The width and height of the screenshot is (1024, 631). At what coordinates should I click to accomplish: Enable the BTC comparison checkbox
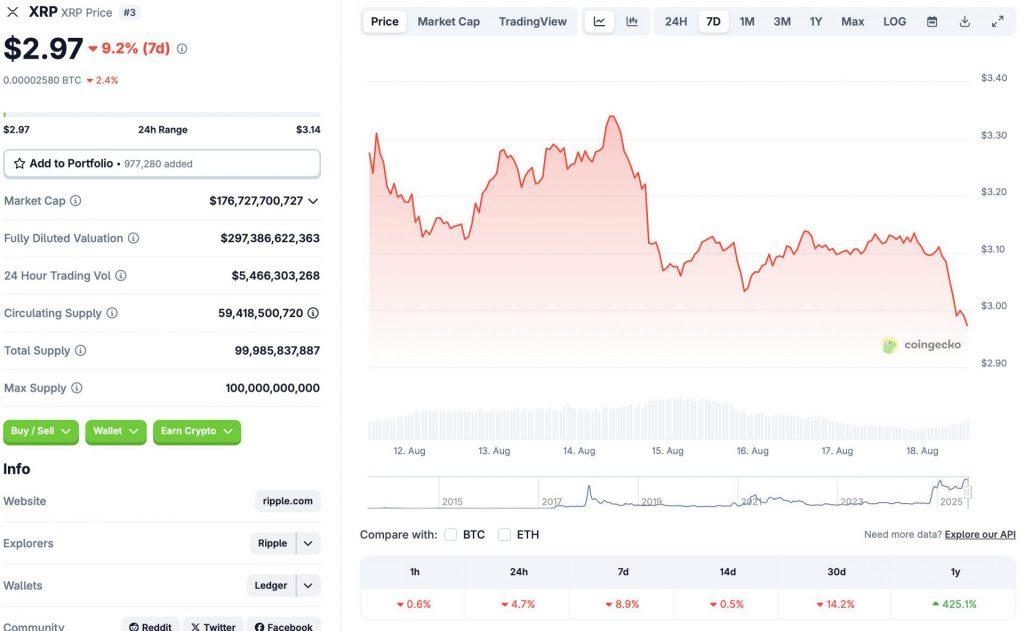click(x=451, y=535)
